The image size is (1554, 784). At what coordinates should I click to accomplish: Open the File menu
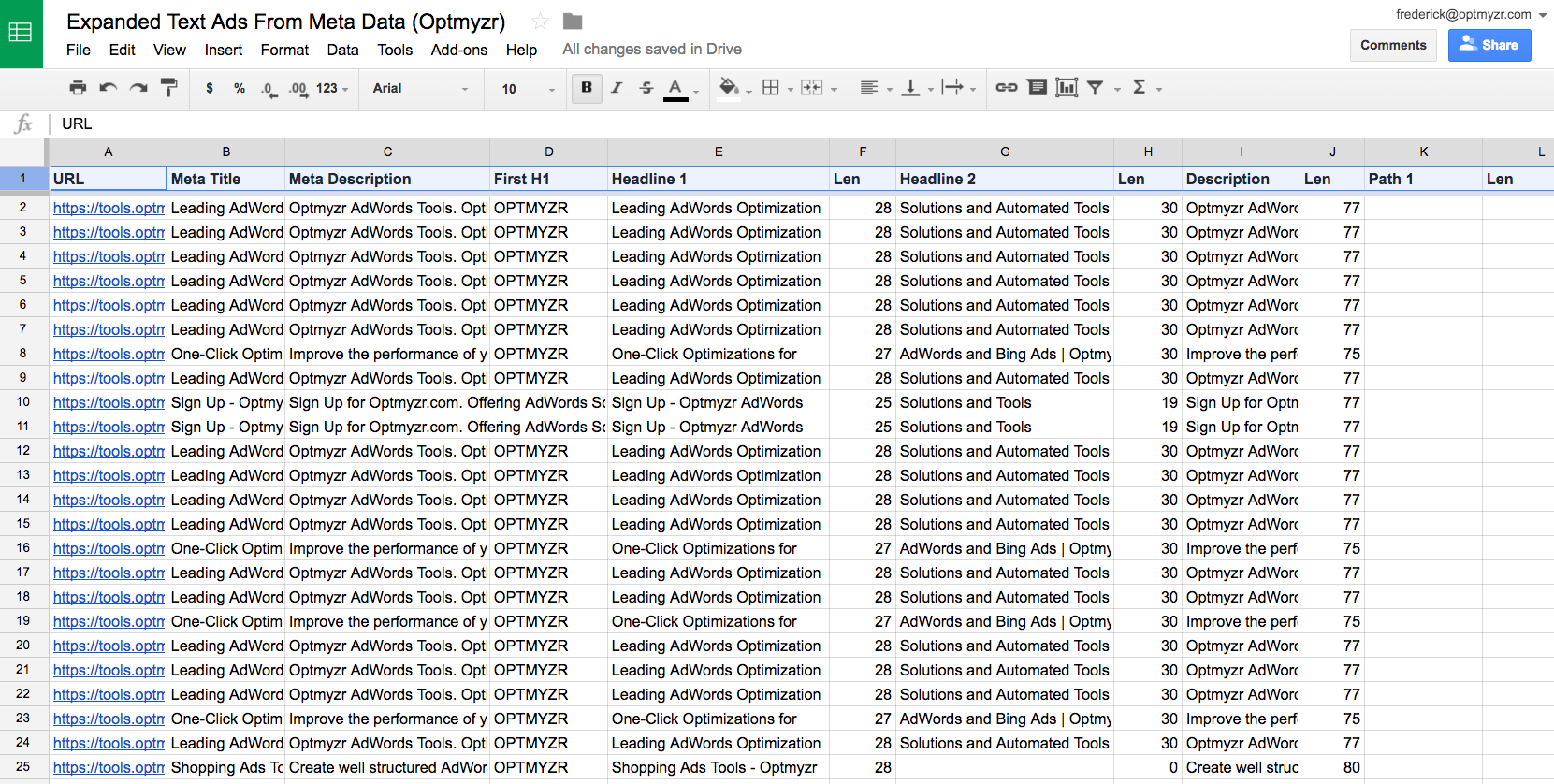[79, 50]
